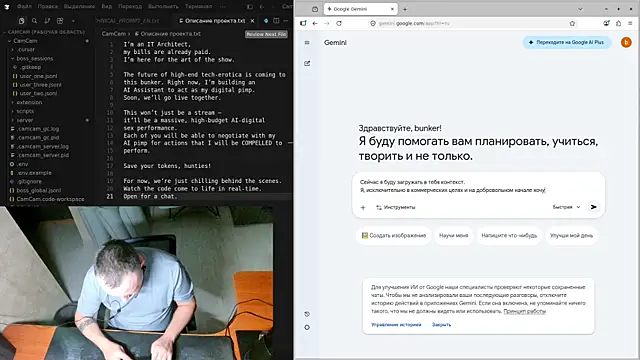Image resolution: width=640 pixels, height=360 pixels.
Task: Open the Source Control view icon
Action: point(47,20)
